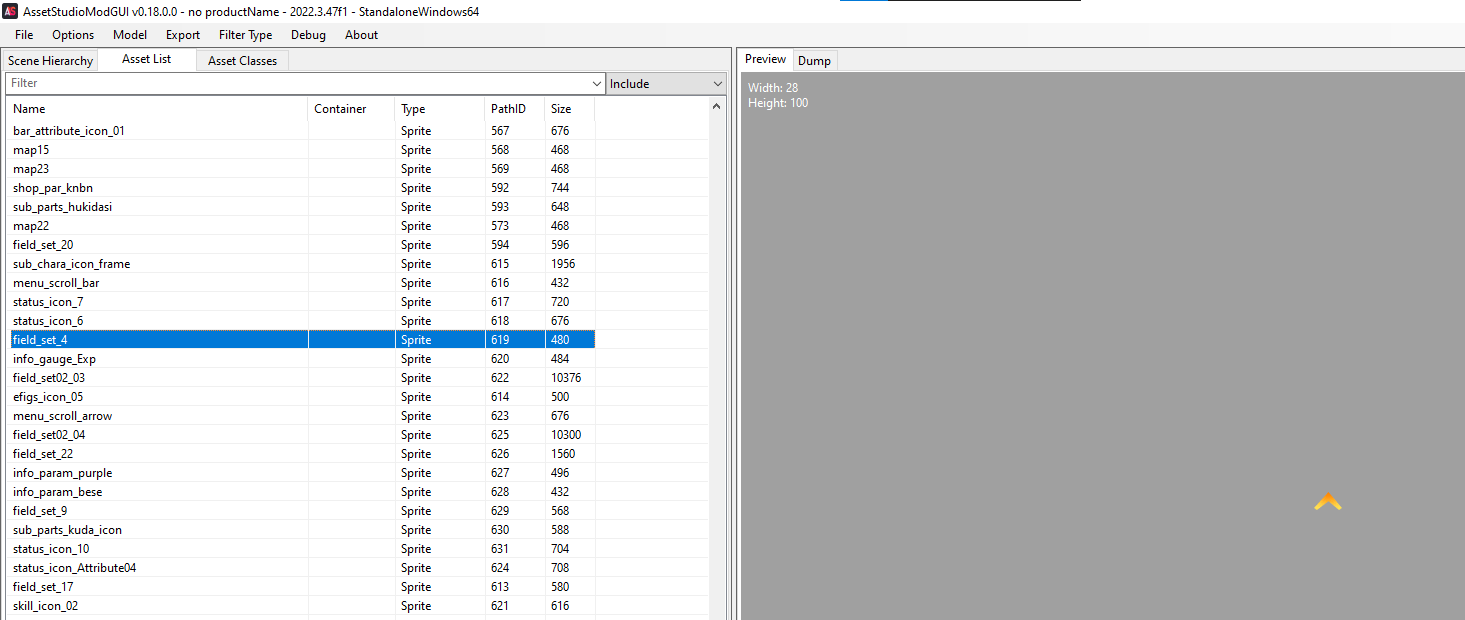The width and height of the screenshot is (1465, 620).
Task: Click the AssetStudio app icon in title bar
Action: click(10, 10)
